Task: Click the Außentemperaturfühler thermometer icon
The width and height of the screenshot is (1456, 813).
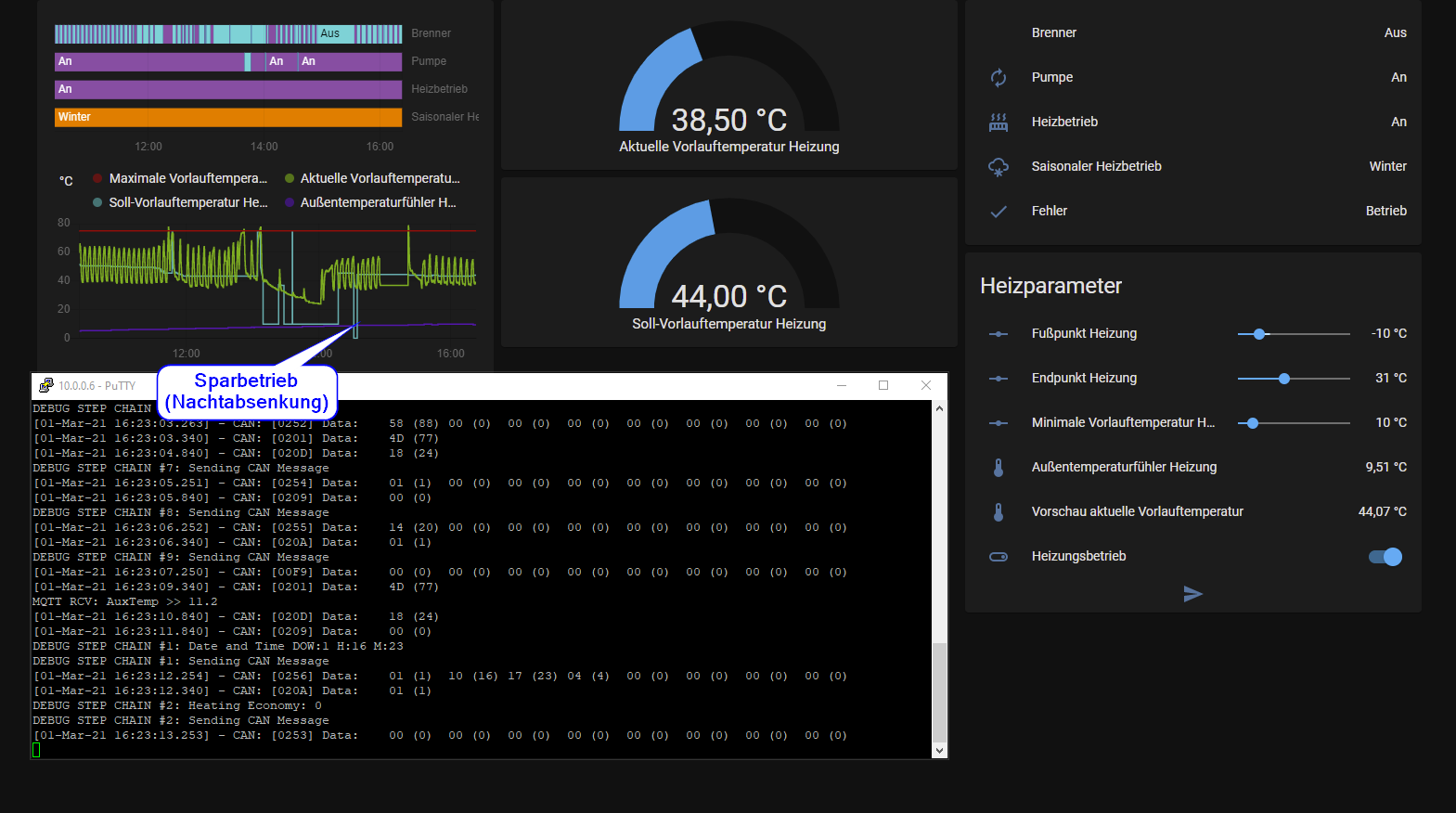Action: pos(999,467)
